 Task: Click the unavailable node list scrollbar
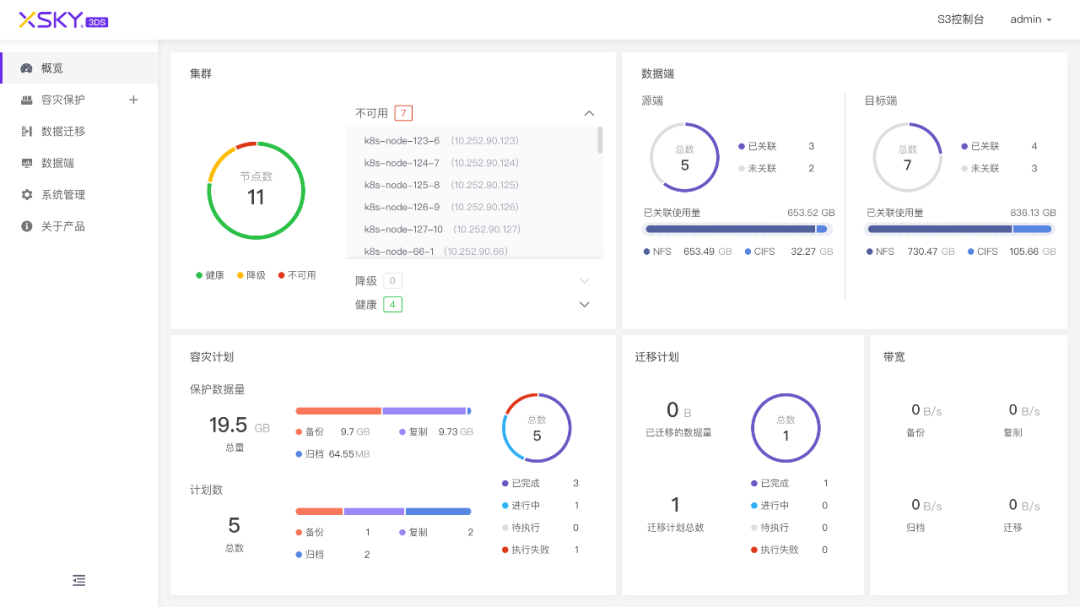click(600, 140)
